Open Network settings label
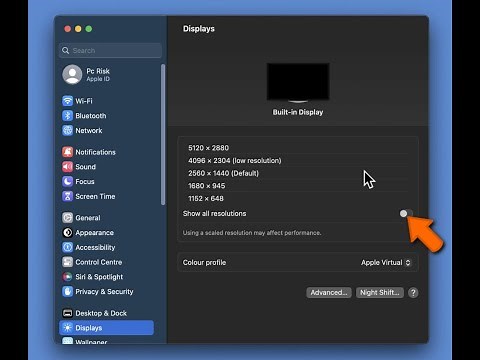 (89, 130)
